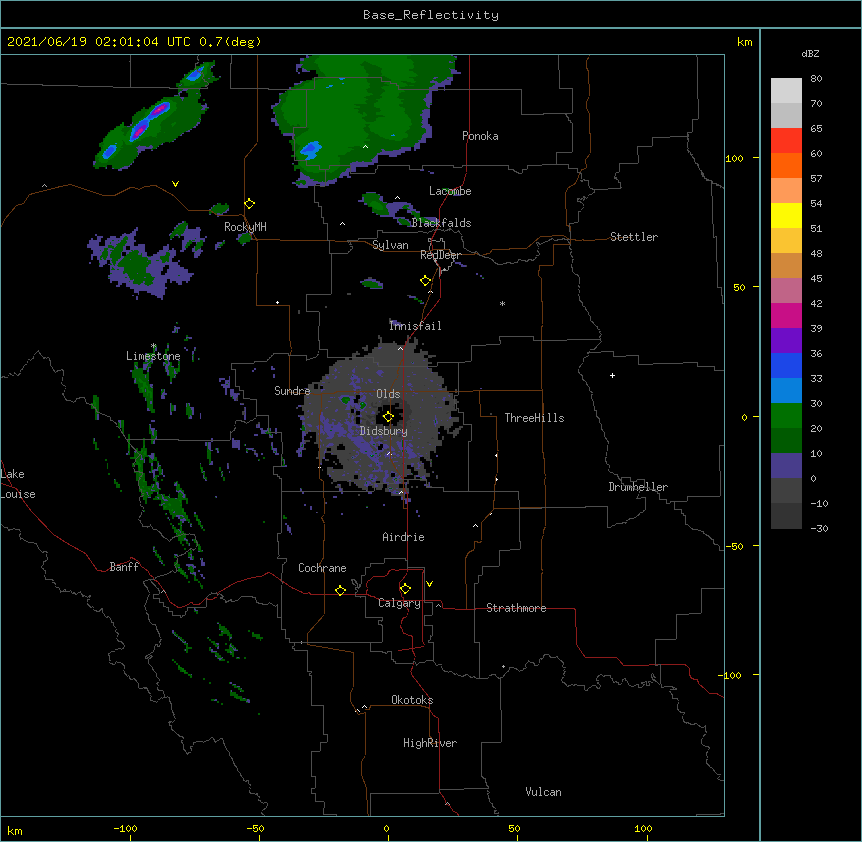Image resolution: width=862 pixels, height=842 pixels.
Task: Click the Innisfail city label
Action: (415, 326)
